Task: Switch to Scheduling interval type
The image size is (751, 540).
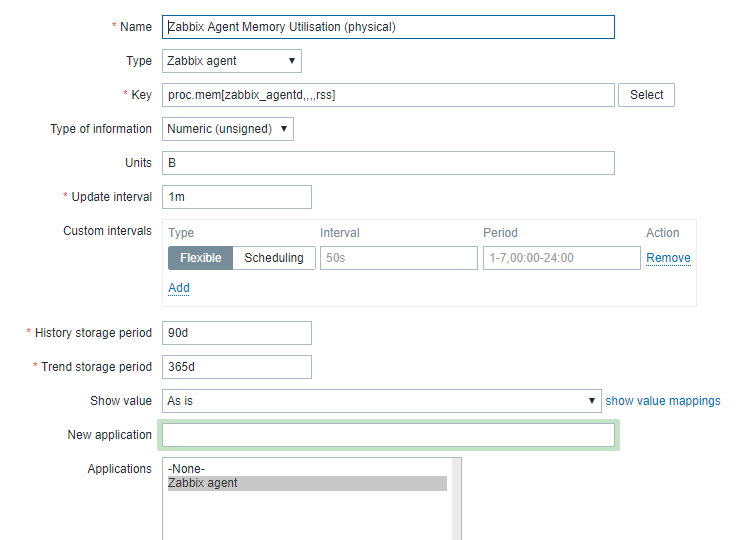Action: pos(274,258)
